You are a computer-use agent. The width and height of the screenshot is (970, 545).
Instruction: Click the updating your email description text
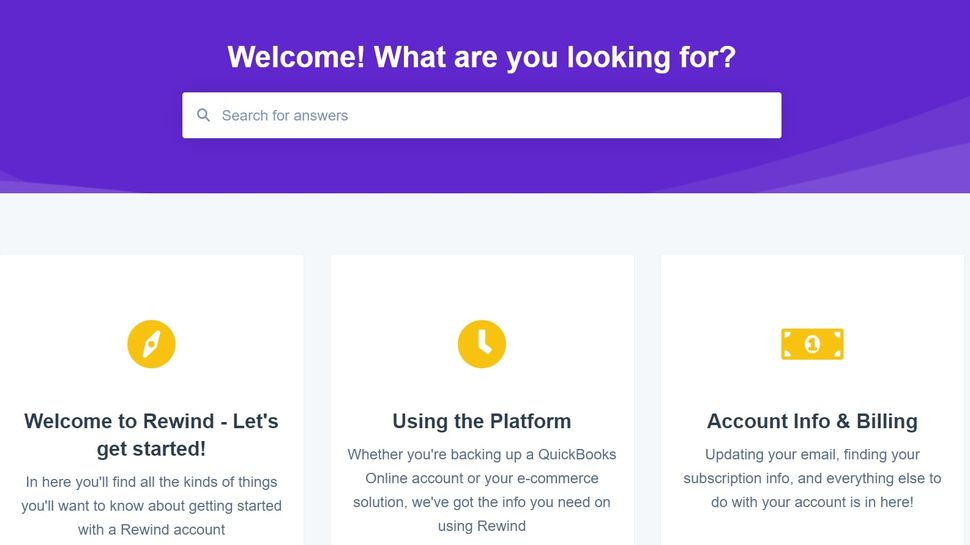812,454
